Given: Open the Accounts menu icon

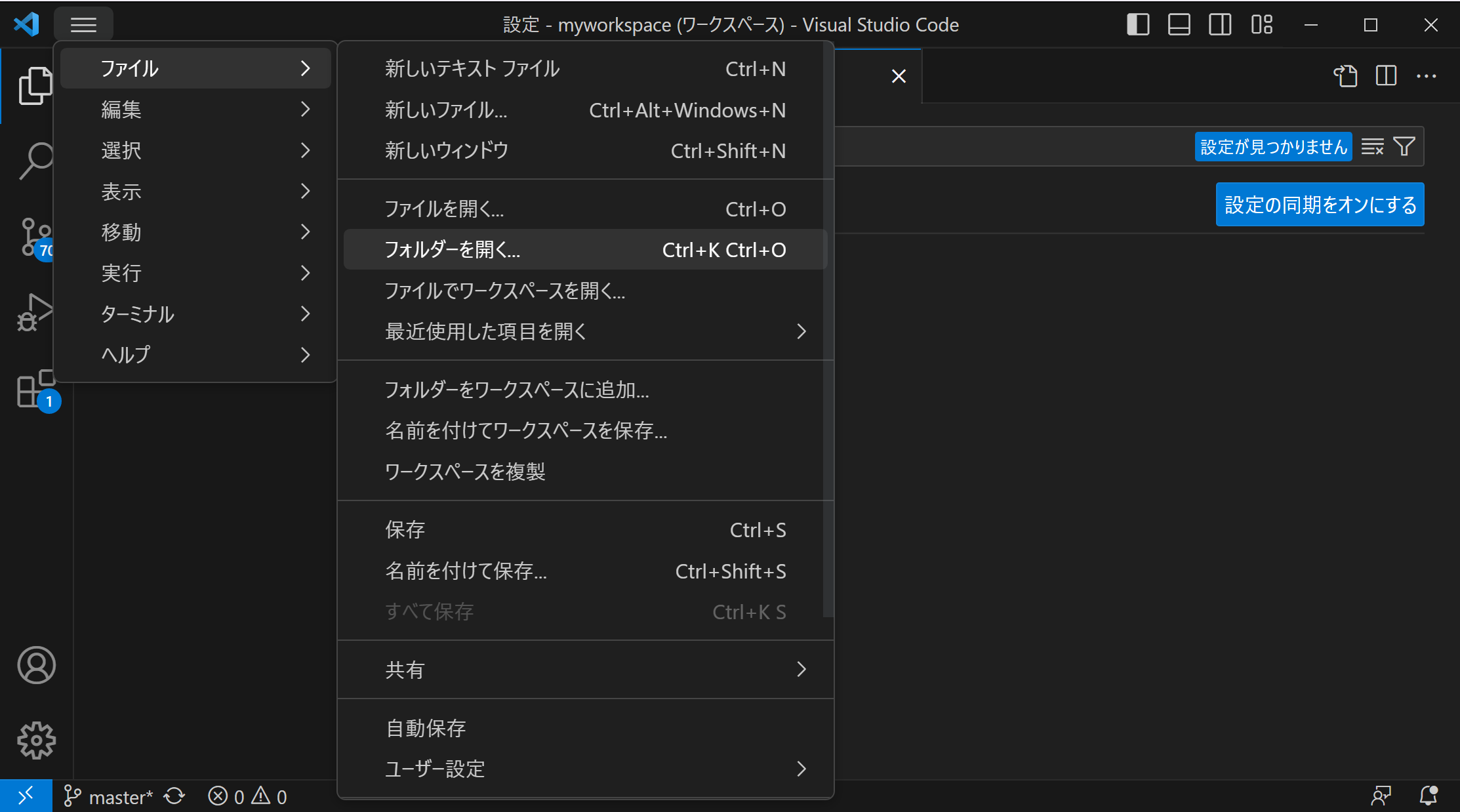Looking at the screenshot, I should (x=36, y=665).
